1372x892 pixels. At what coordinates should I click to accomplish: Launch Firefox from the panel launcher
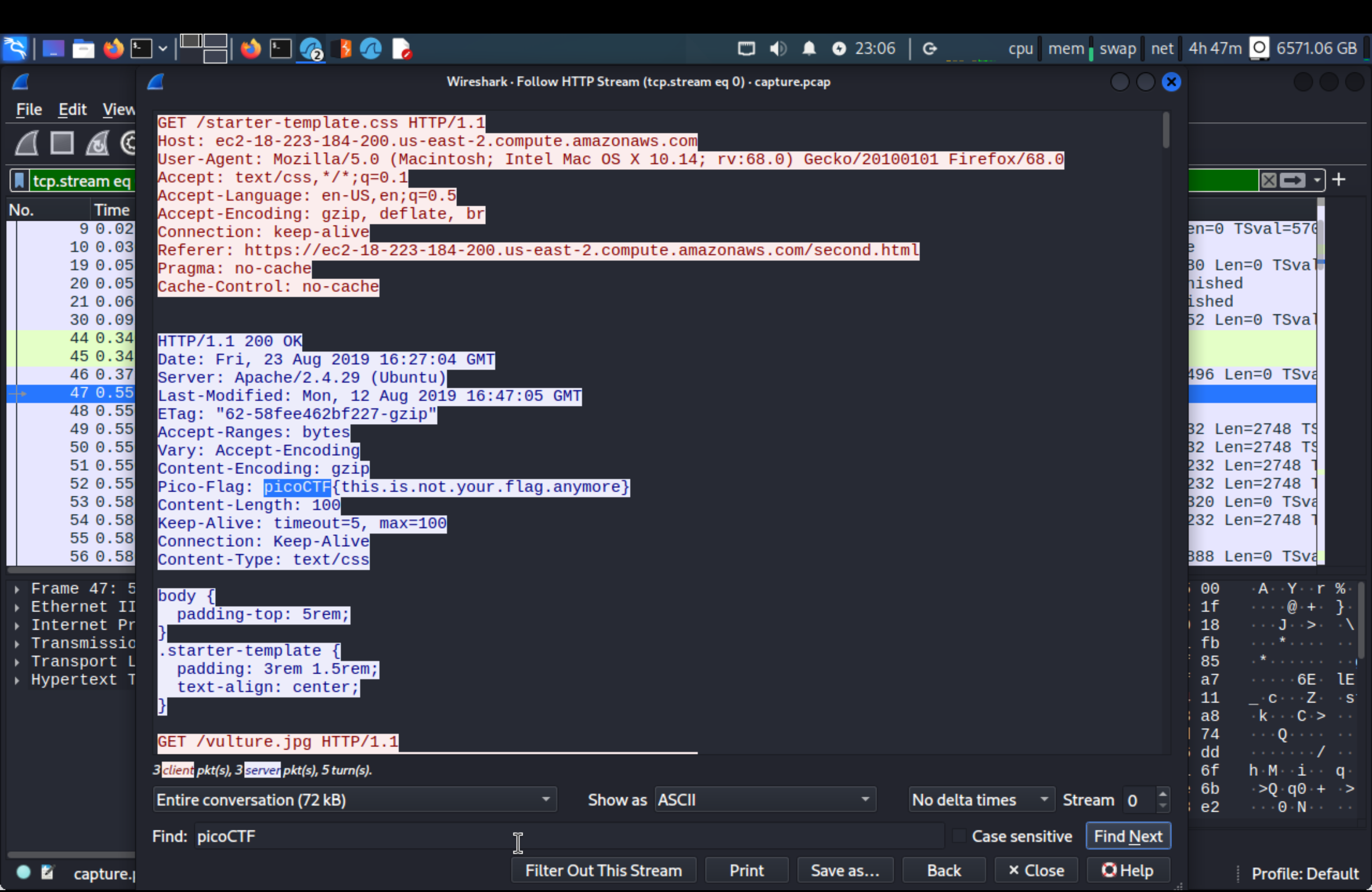point(113,49)
